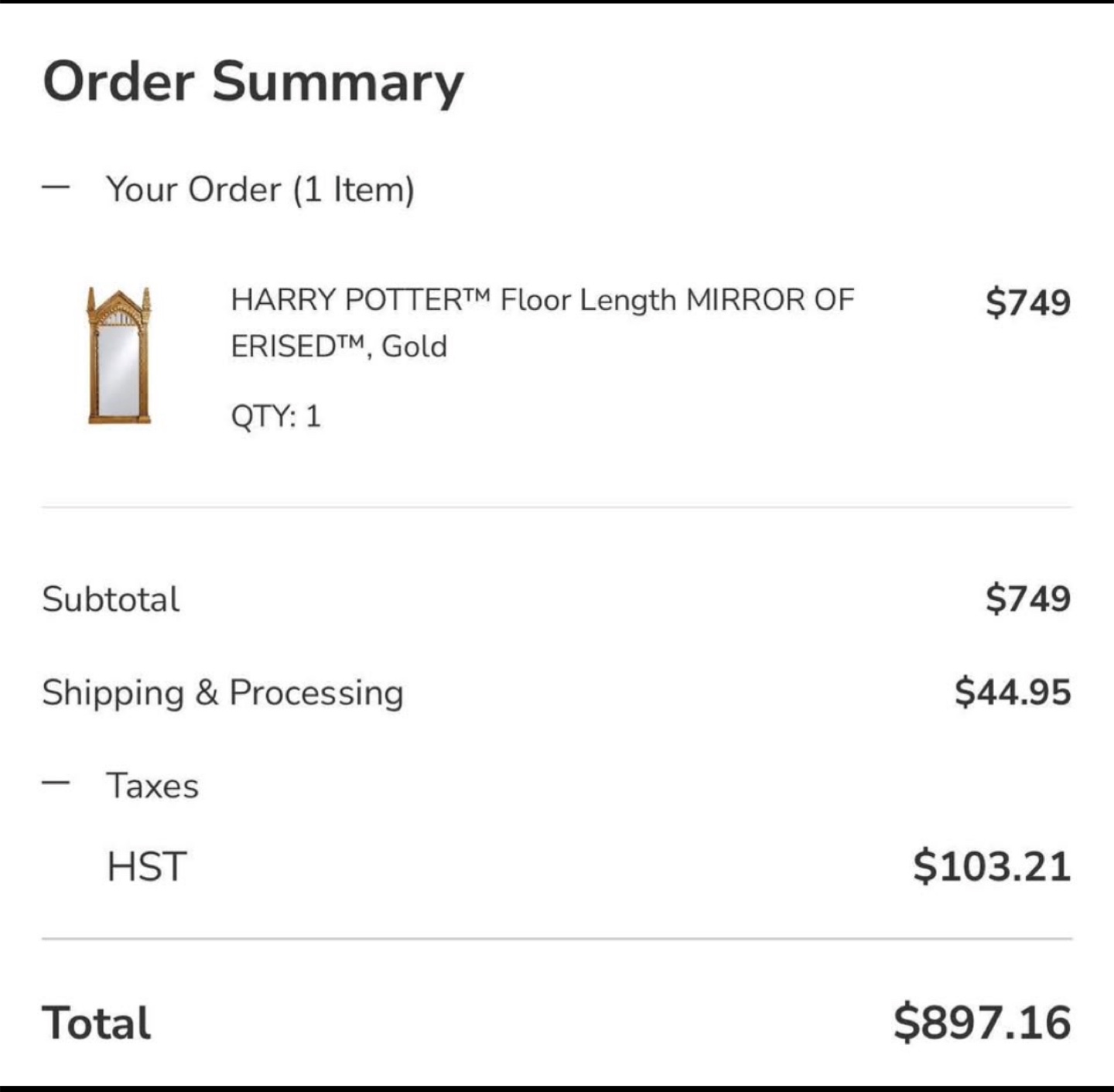Image resolution: width=1114 pixels, height=1092 pixels.
Task: Click the minus icon beside Taxes
Action: [x=56, y=783]
